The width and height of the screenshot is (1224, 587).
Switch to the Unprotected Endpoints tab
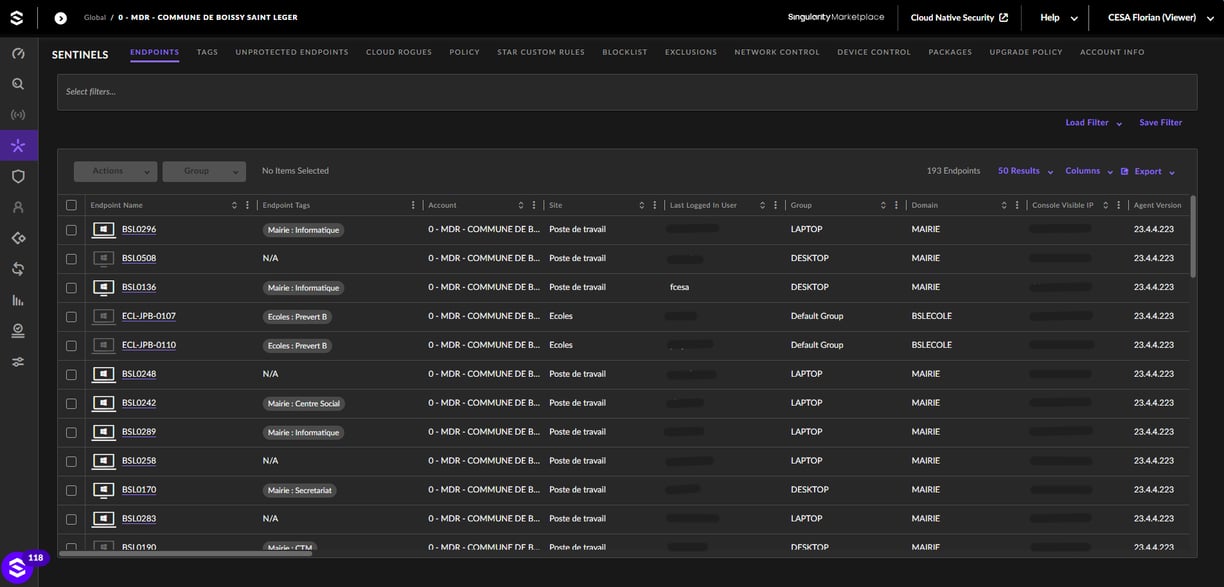[x=292, y=52]
